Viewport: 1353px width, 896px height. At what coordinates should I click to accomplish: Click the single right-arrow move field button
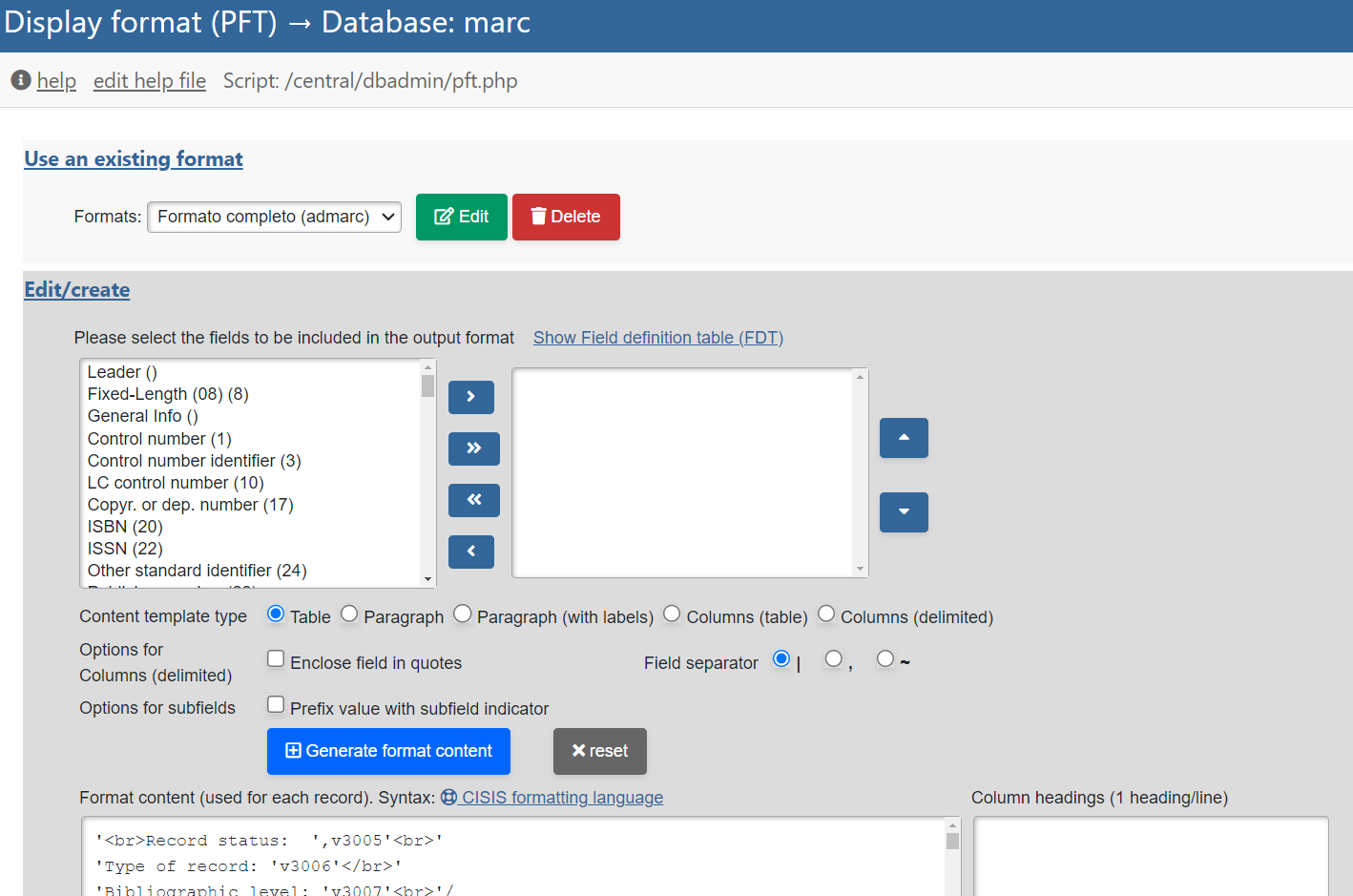[x=470, y=397]
